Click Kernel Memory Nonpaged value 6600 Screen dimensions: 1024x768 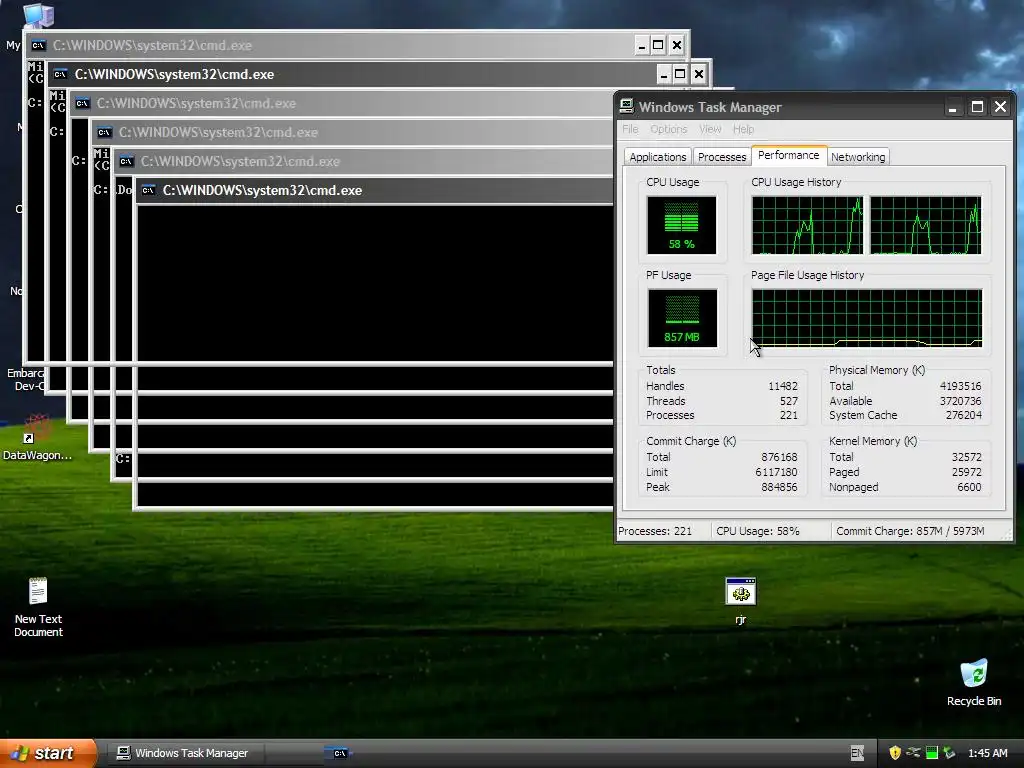(969, 487)
